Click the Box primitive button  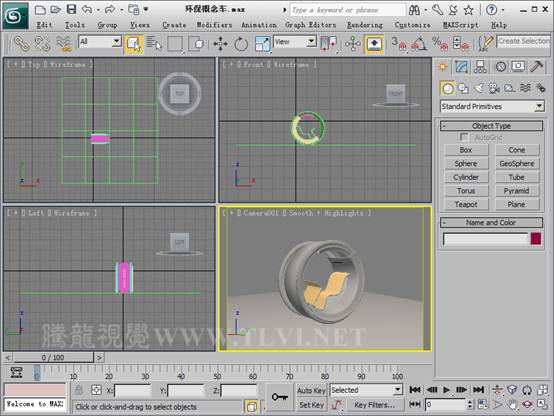pos(466,150)
